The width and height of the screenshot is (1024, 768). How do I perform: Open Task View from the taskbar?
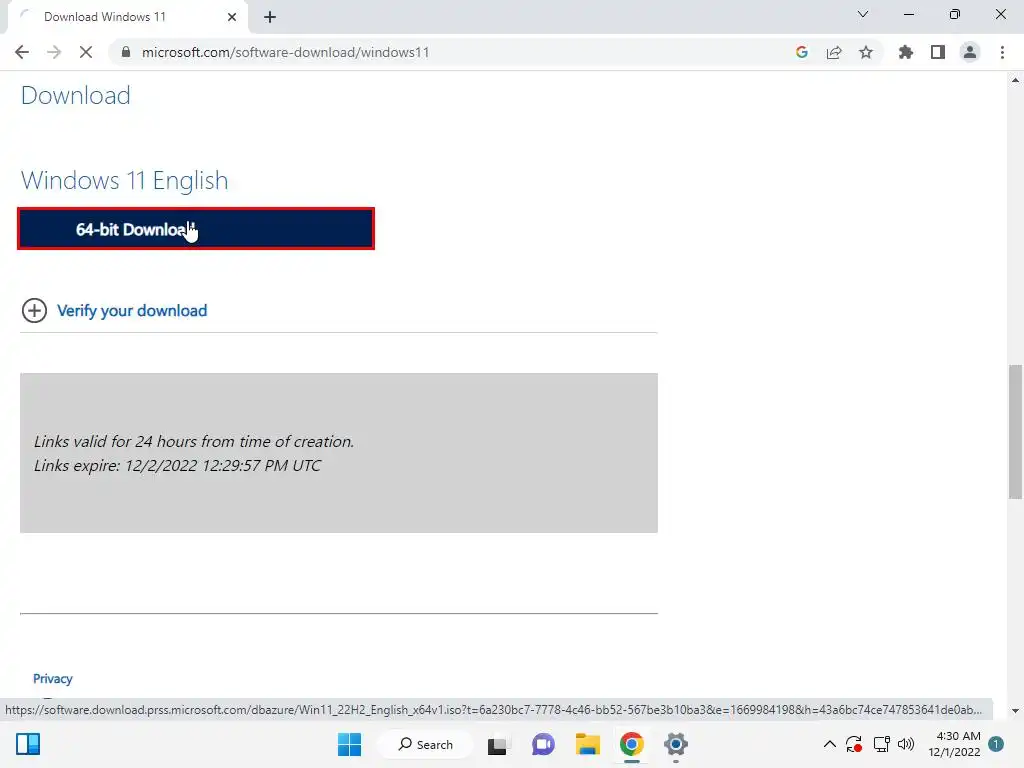coord(498,744)
